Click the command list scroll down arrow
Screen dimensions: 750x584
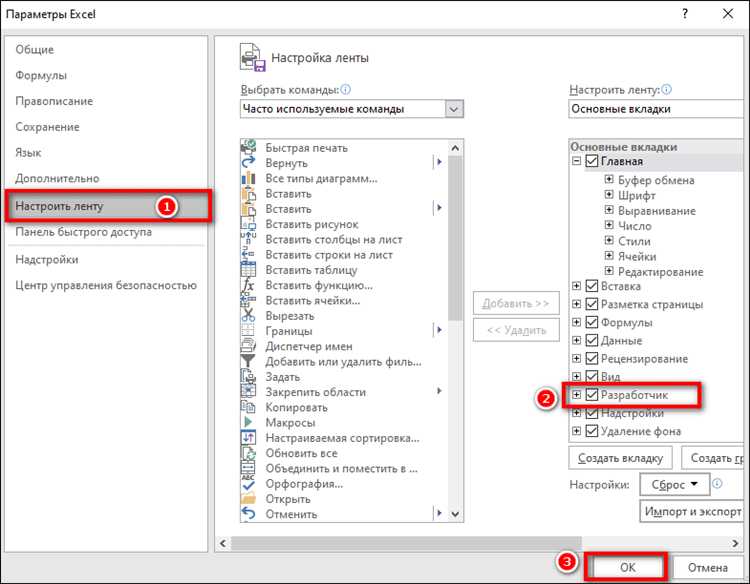coord(455,514)
